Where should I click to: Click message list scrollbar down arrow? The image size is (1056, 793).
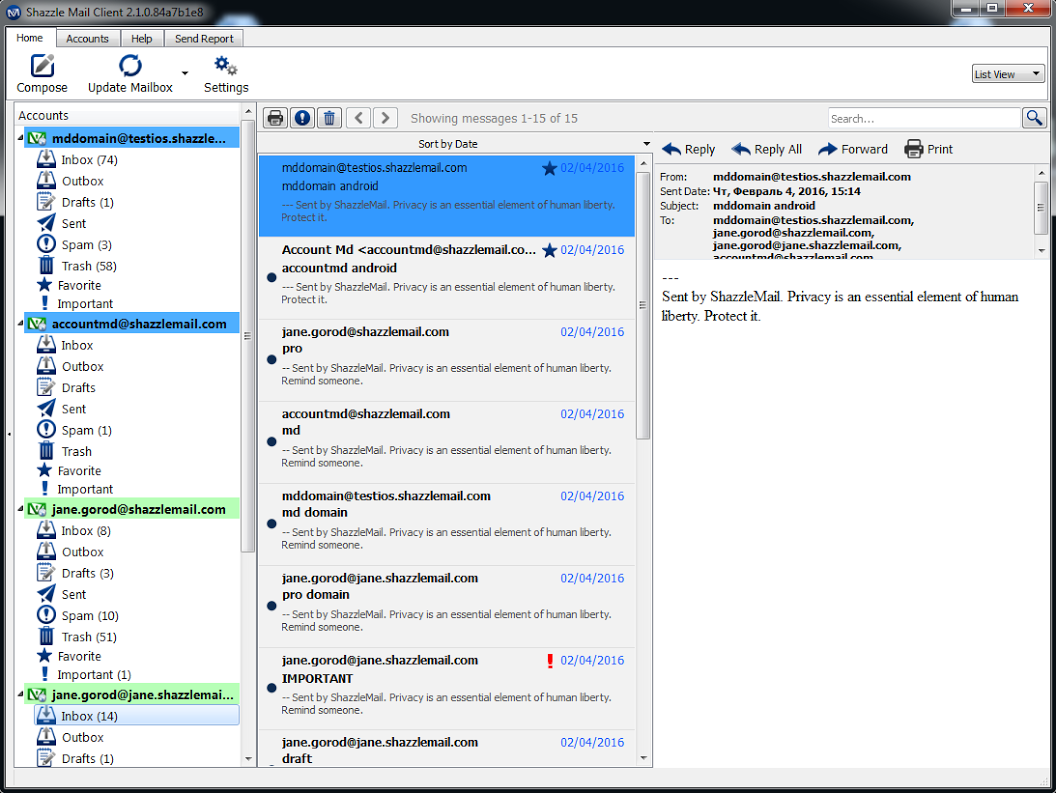click(x=643, y=759)
